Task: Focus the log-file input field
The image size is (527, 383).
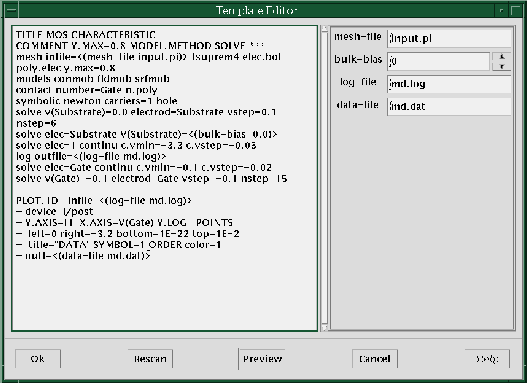Action: pos(449,84)
